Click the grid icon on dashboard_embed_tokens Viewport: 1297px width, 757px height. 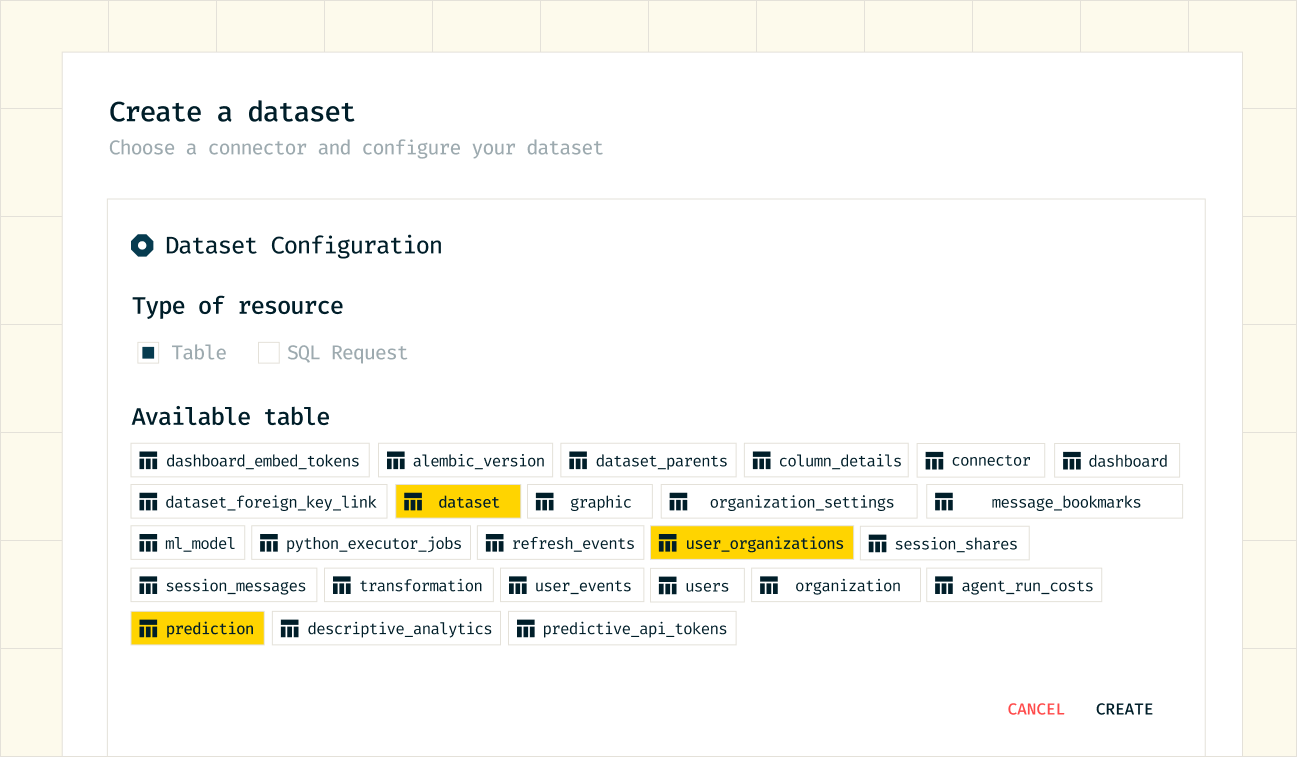click(148, 460)
